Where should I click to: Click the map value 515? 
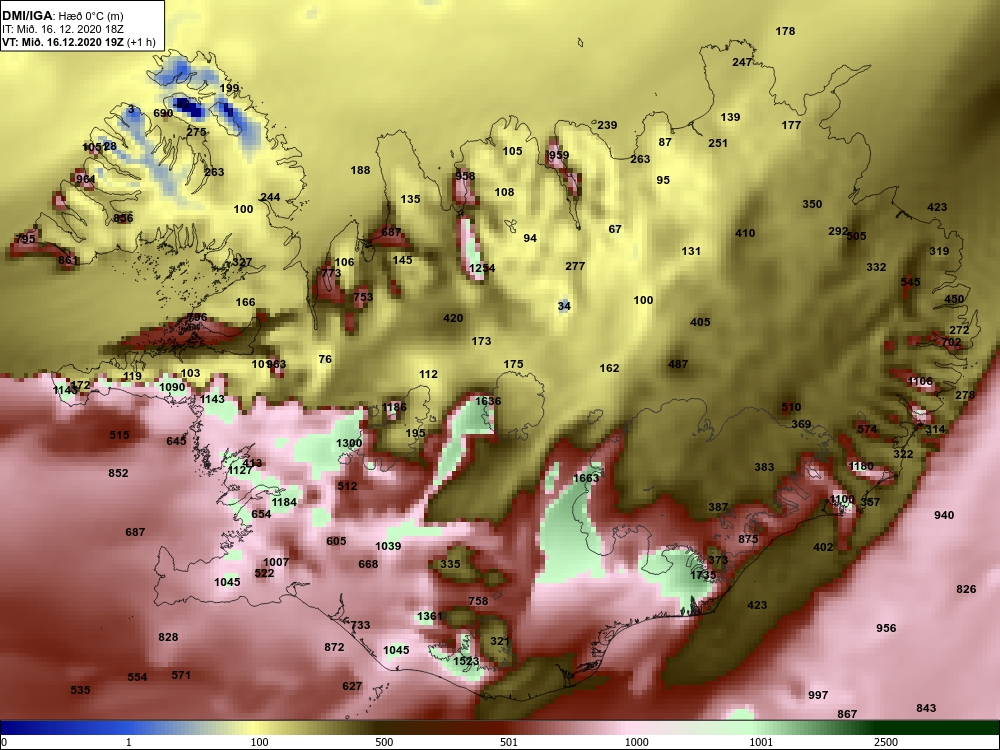pyautogui.click(x=119, y=435)
